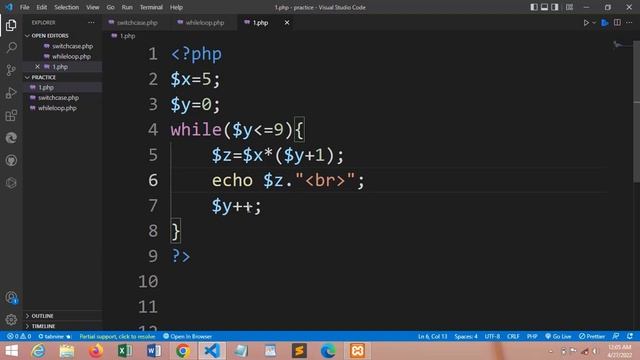
Task: Open editor More Actions ellipsis
Action: point(629,23)
